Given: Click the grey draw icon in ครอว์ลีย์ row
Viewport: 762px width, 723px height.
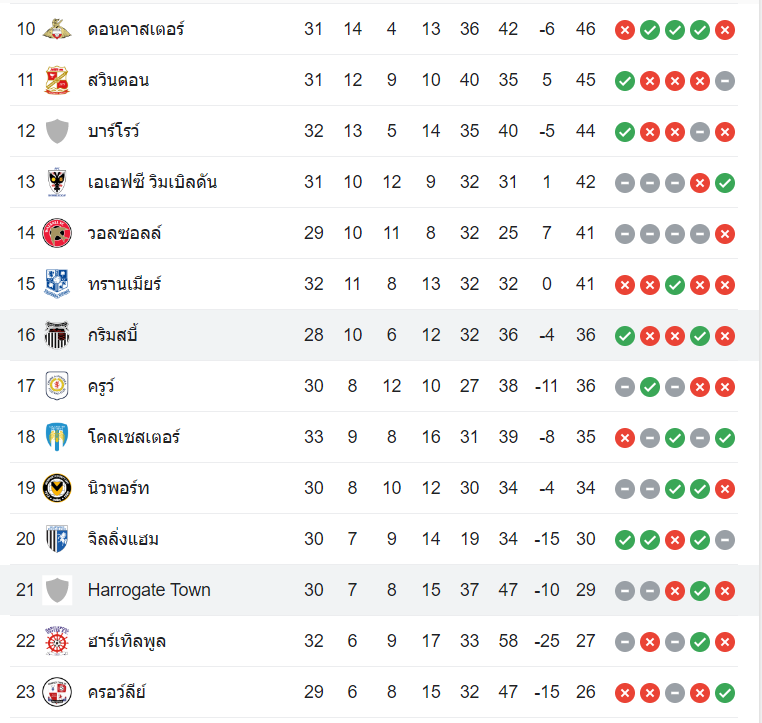Looking at the screenshot, I should 675,692.
